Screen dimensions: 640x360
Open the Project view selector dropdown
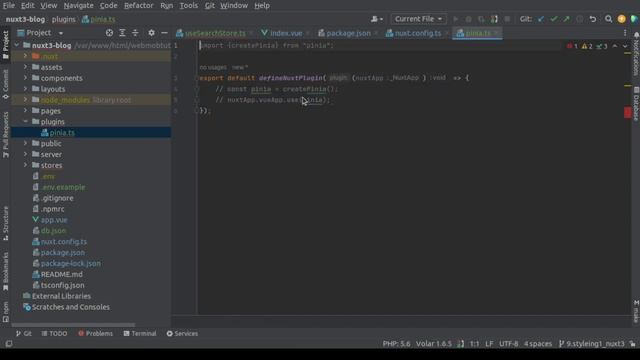click(x=61, y=33)
